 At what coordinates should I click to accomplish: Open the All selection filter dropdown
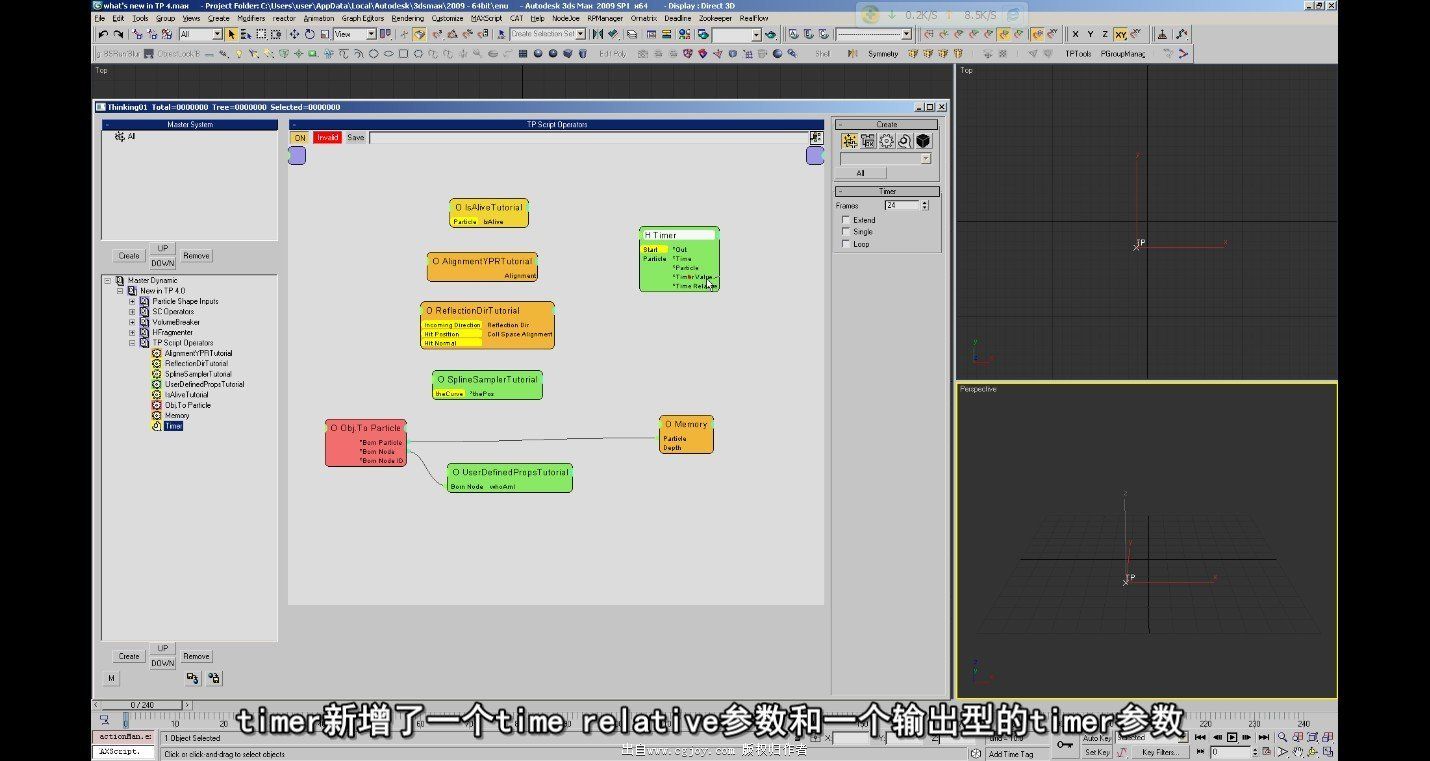coord(217,34)
